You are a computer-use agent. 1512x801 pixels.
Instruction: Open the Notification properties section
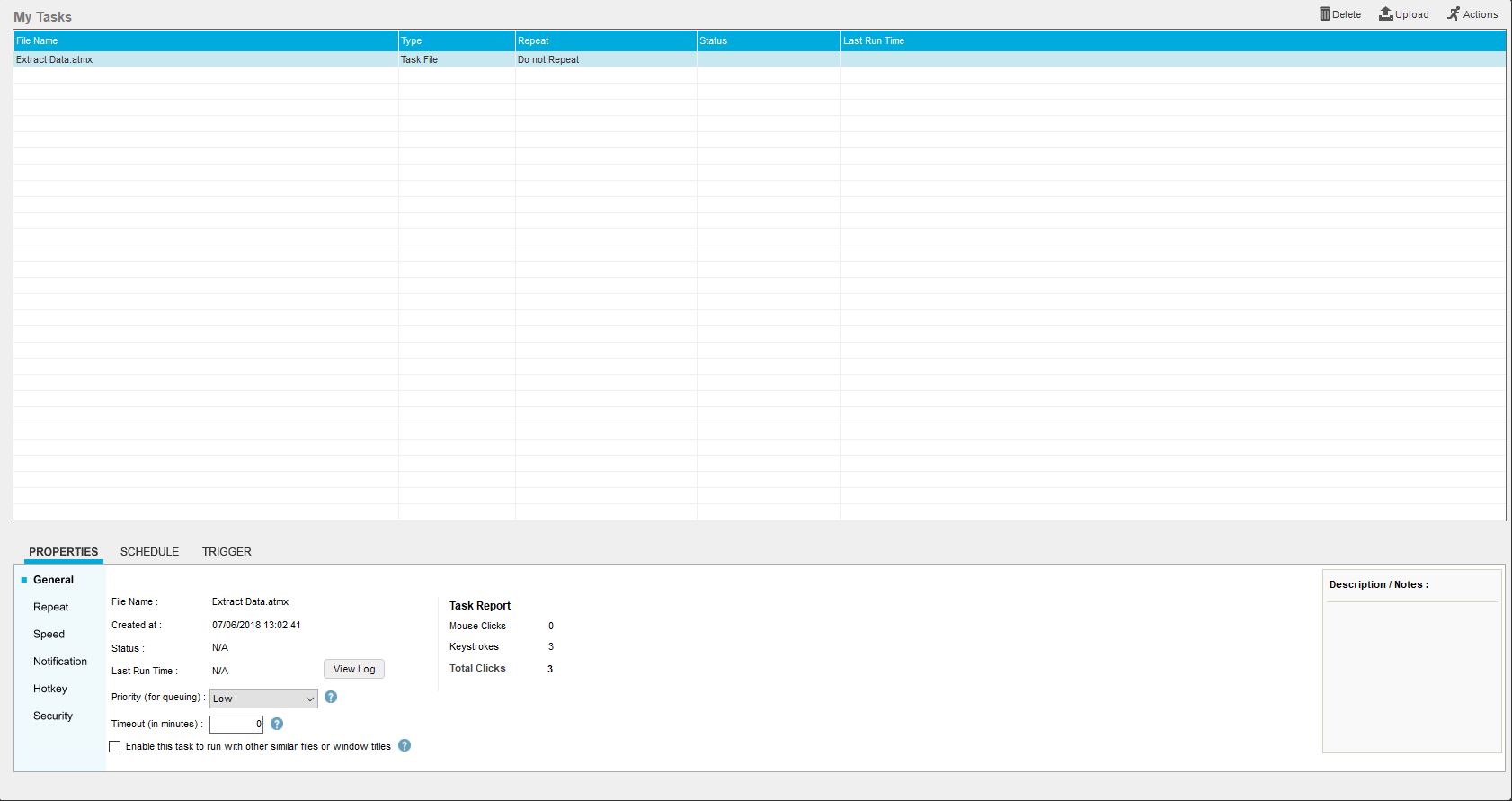(60, 661)
